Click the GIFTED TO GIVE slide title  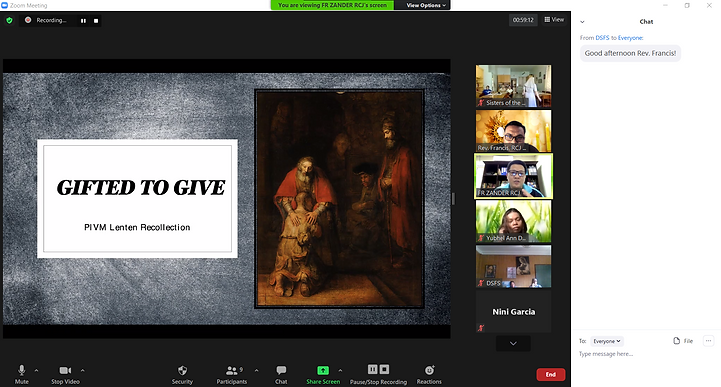tap(141, 188)
